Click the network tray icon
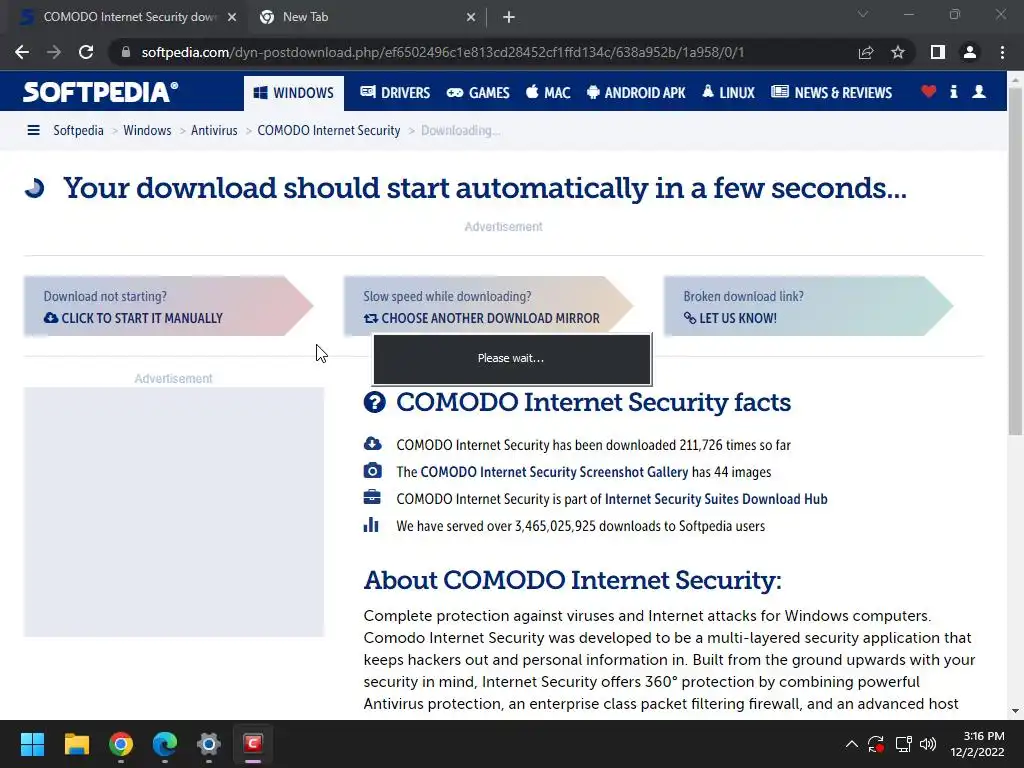This screenshot has height=768, width=1024. coord(903,744)
